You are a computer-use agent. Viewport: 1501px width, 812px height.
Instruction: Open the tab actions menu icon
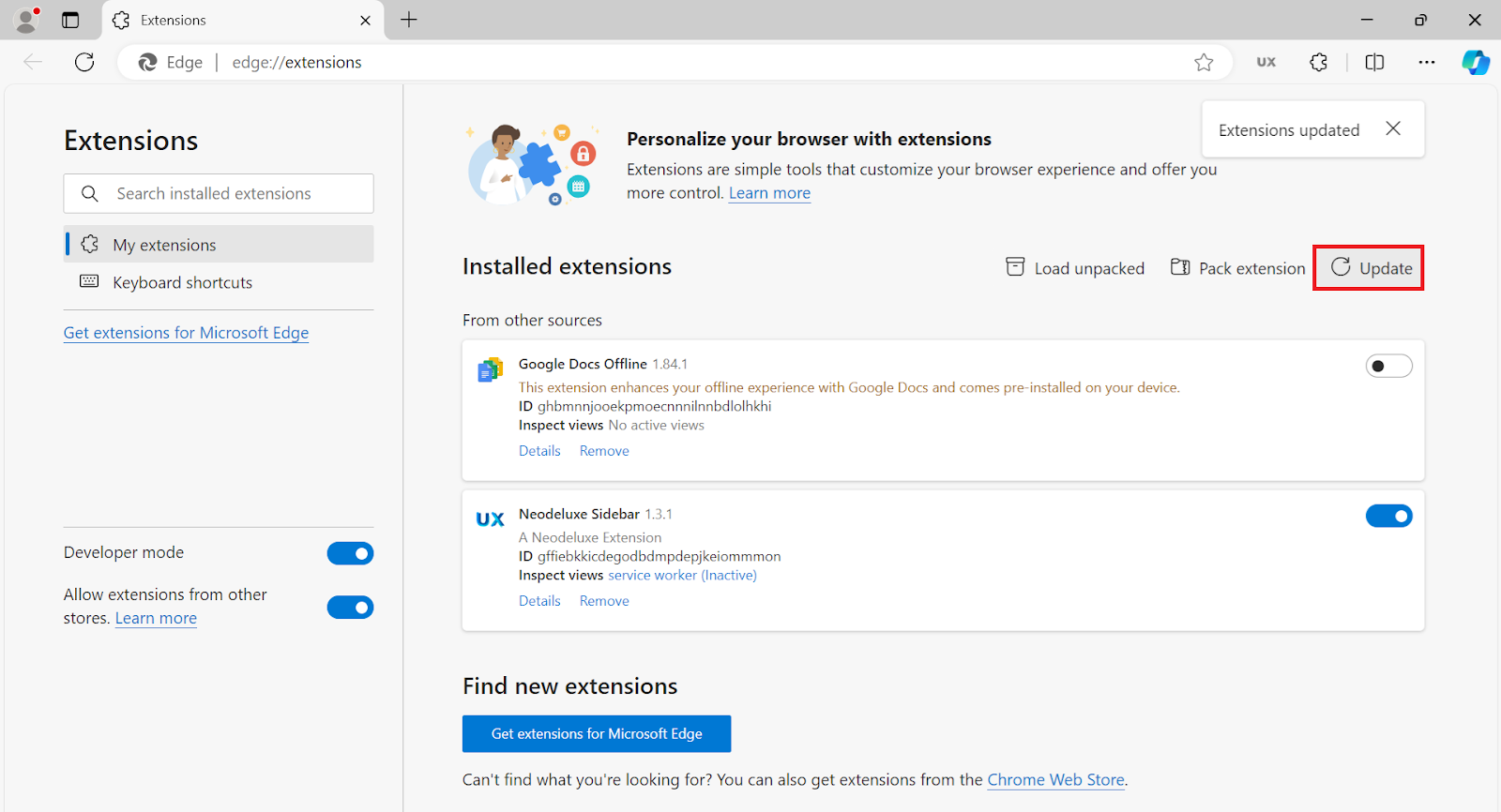[70, 20]
